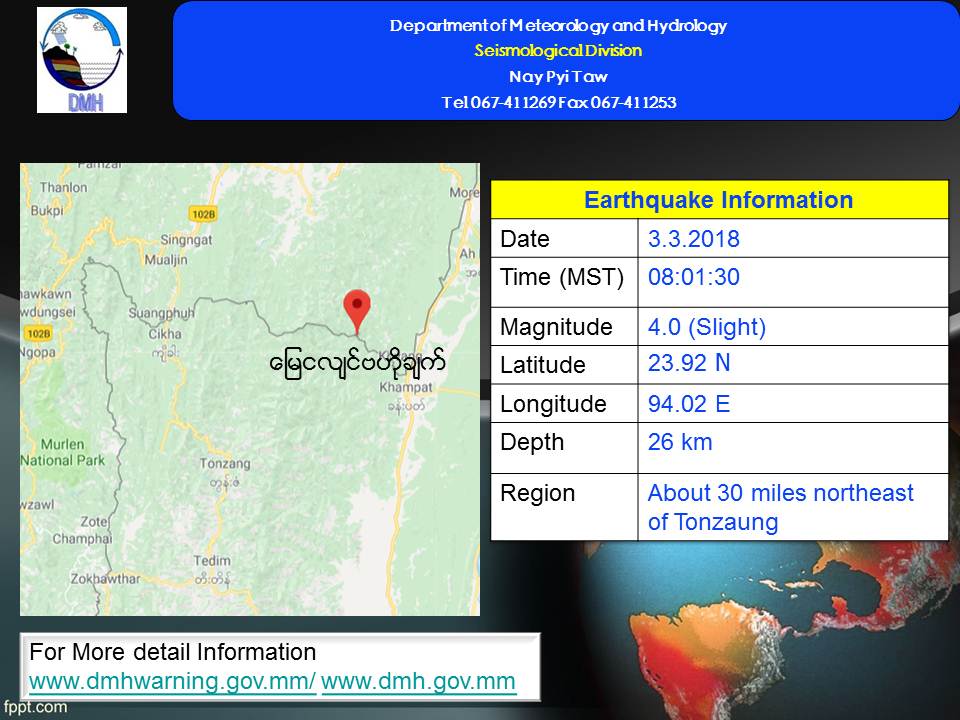Select the time value 08:01:30

tap(694, 277)
